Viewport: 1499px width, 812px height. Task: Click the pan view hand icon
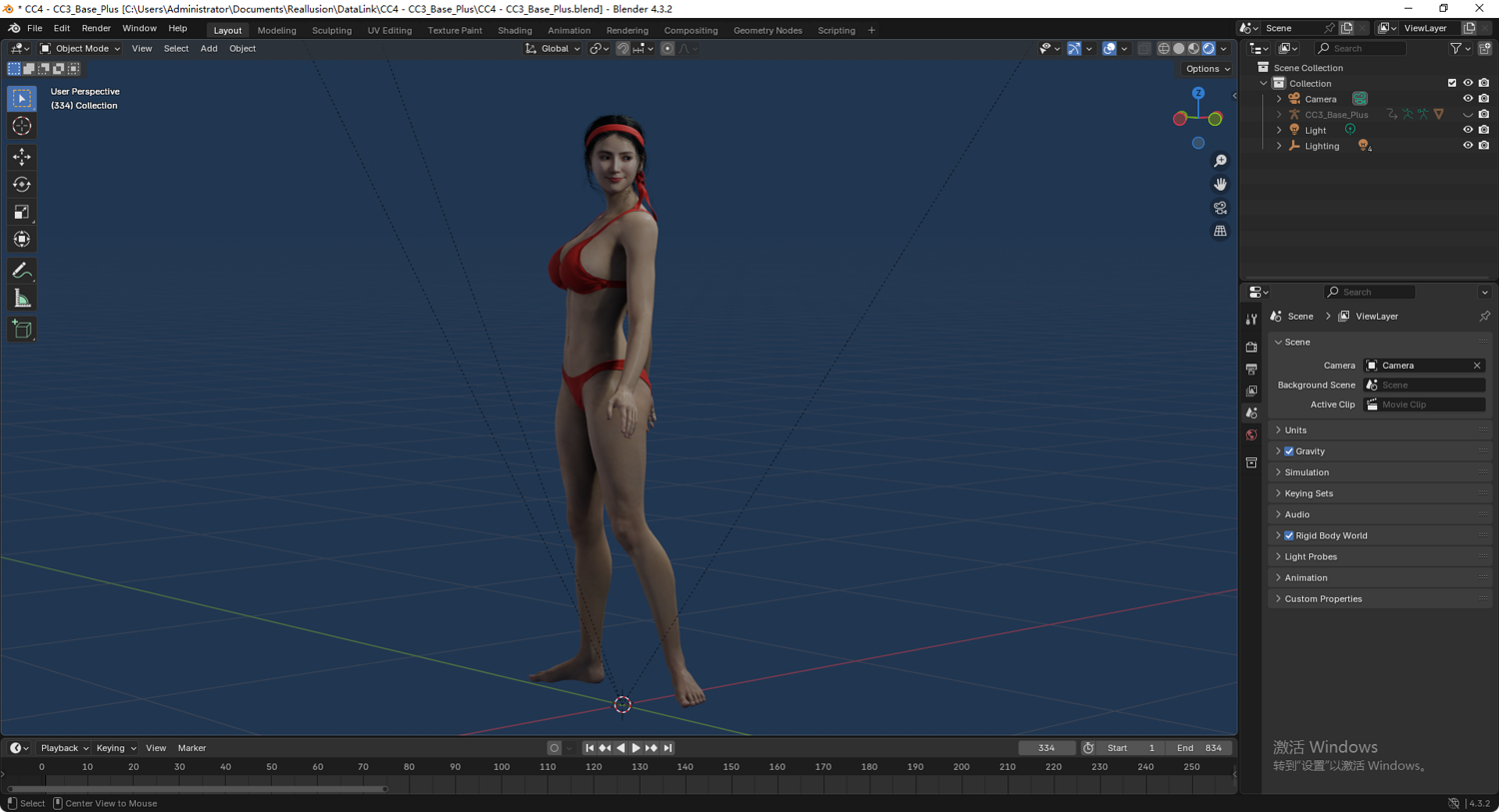1220,184
